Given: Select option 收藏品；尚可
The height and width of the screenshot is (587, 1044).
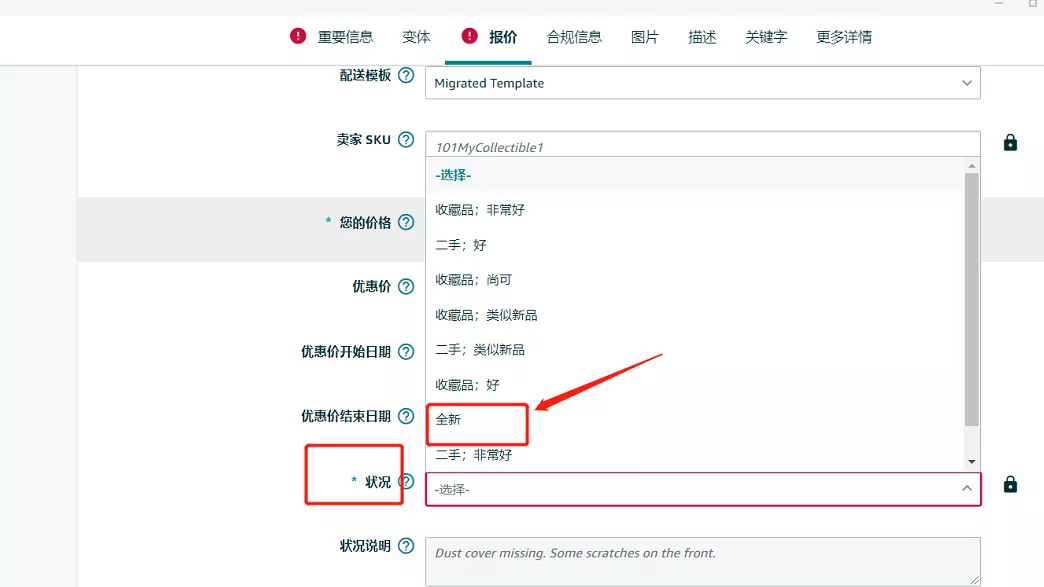Looking at the screenshot, I should [x=694, y=280].
